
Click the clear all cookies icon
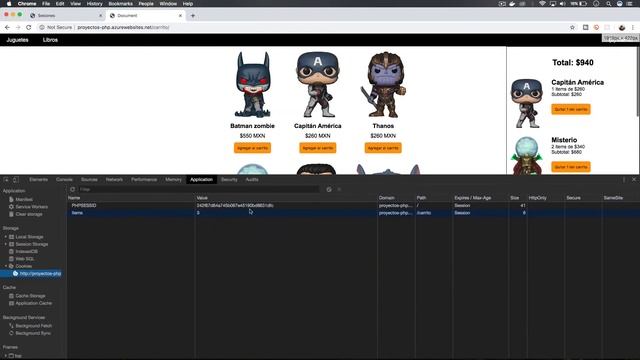click(x=329, y=189)
